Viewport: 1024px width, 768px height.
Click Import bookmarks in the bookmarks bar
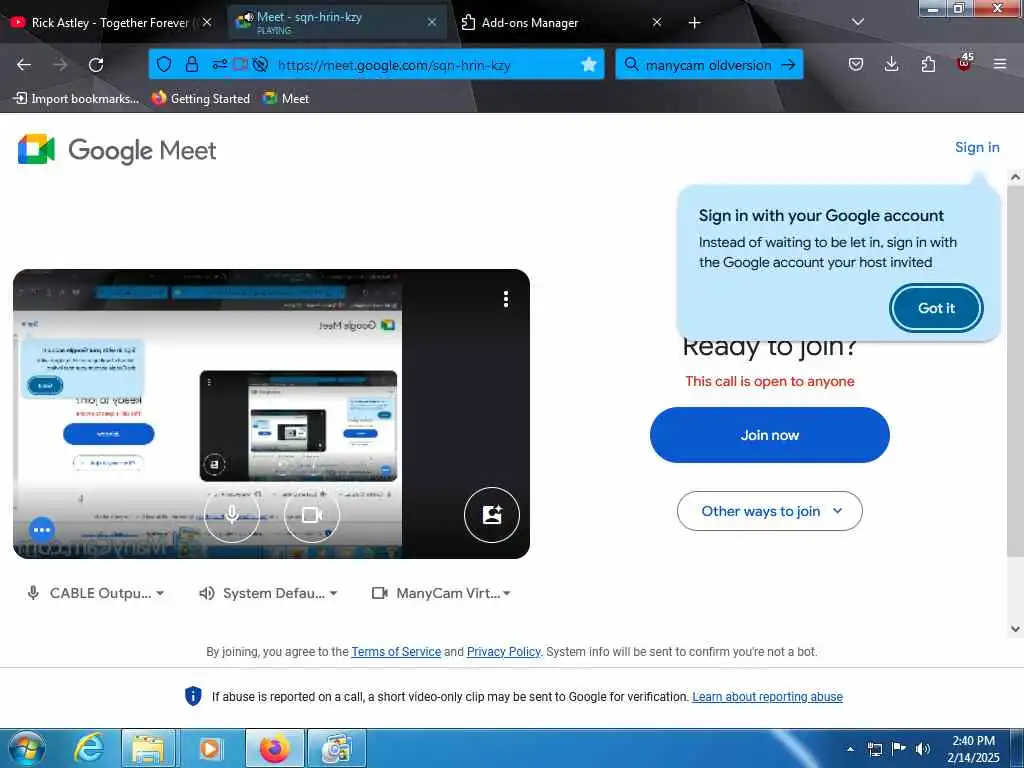click(76, 99)
